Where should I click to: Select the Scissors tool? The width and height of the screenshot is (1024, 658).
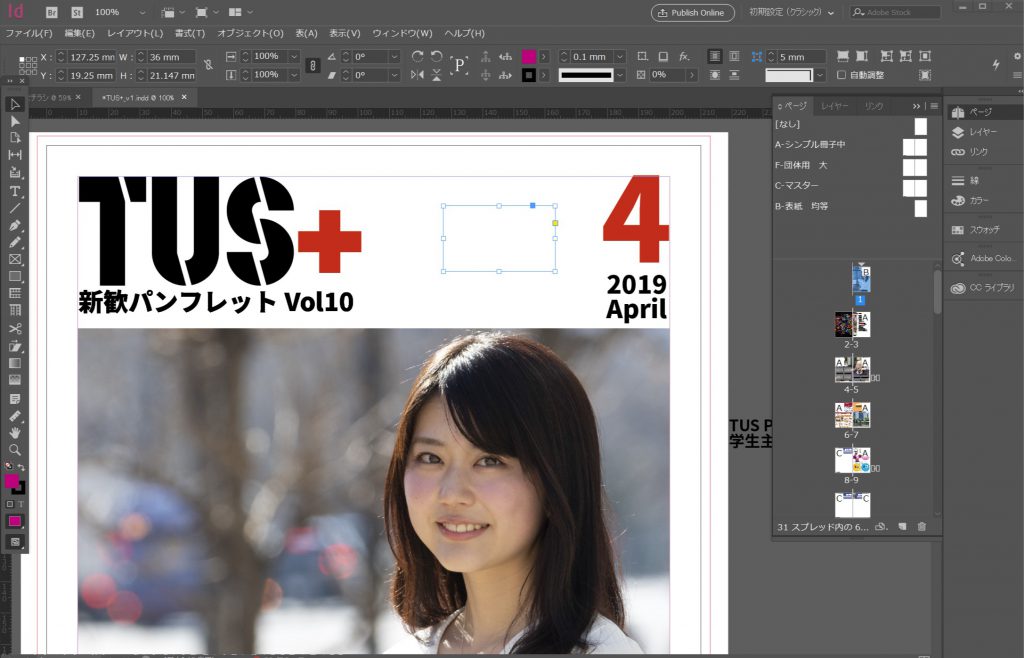pos(14,328)
